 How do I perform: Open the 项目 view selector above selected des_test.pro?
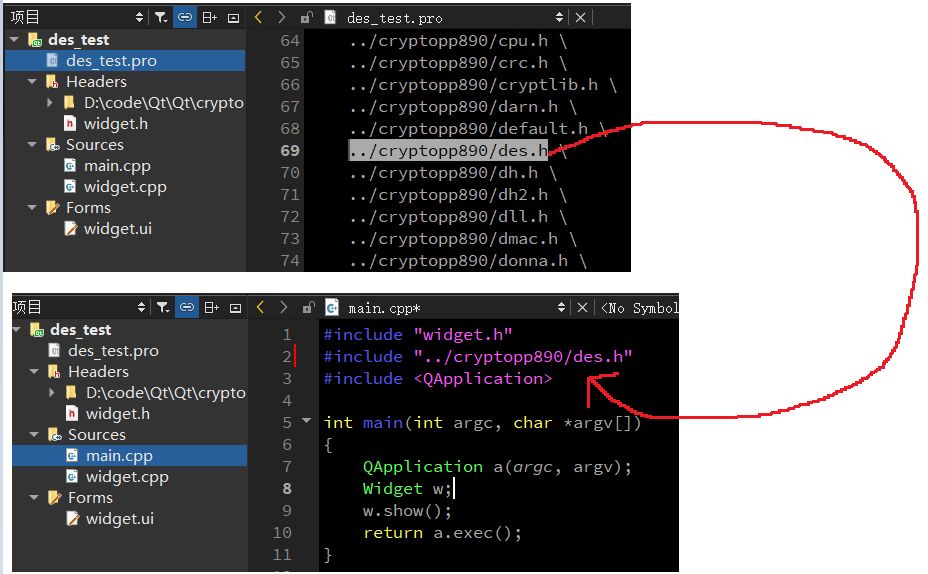click(x=75, y=17)
